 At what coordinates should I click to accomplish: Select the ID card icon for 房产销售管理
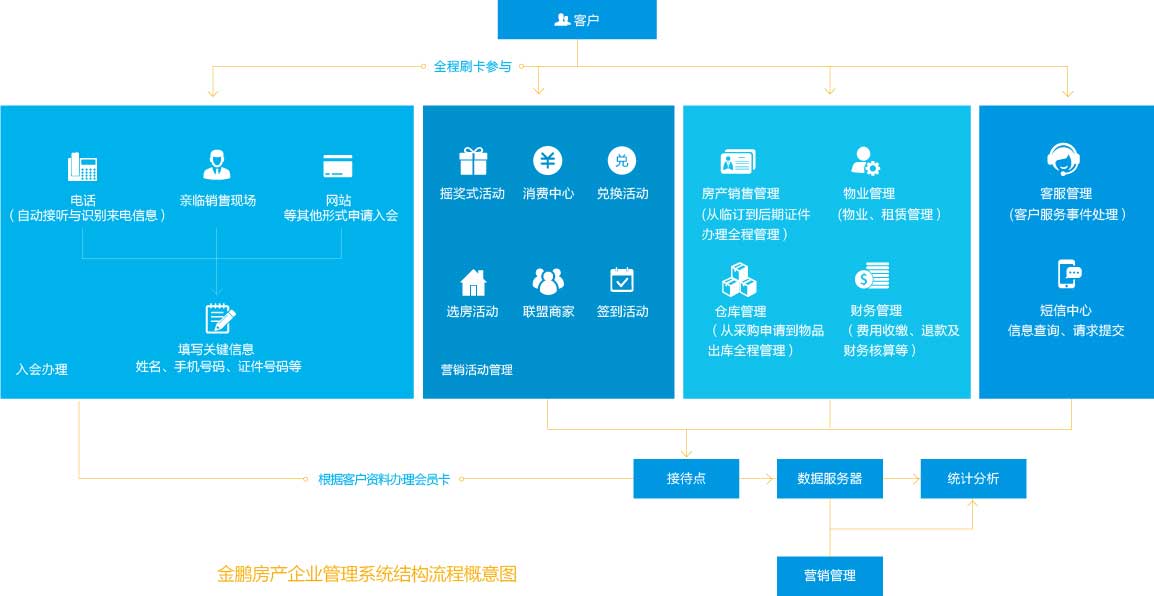[x=738, y=161]
